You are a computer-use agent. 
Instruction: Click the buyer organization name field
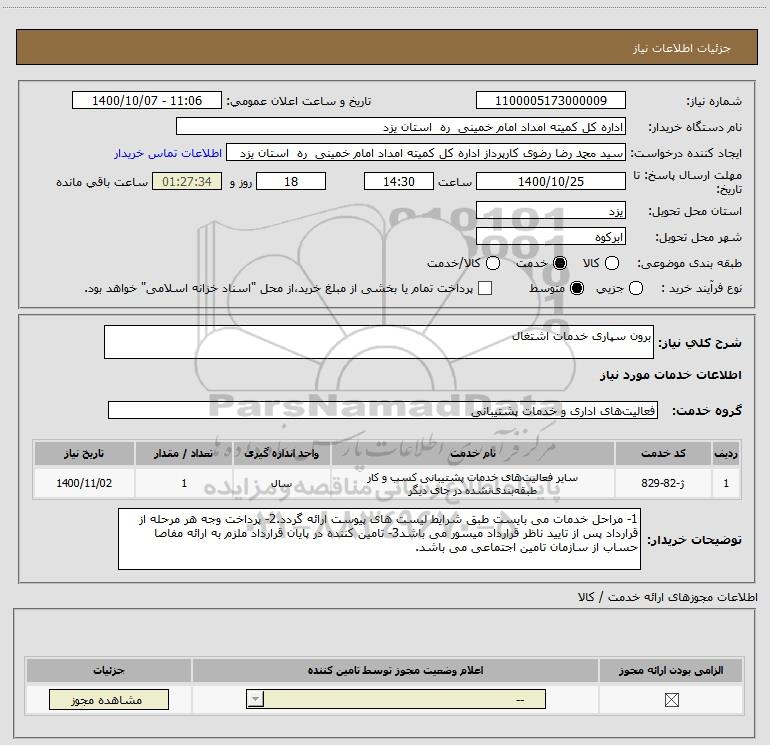[x=401, y=127]
